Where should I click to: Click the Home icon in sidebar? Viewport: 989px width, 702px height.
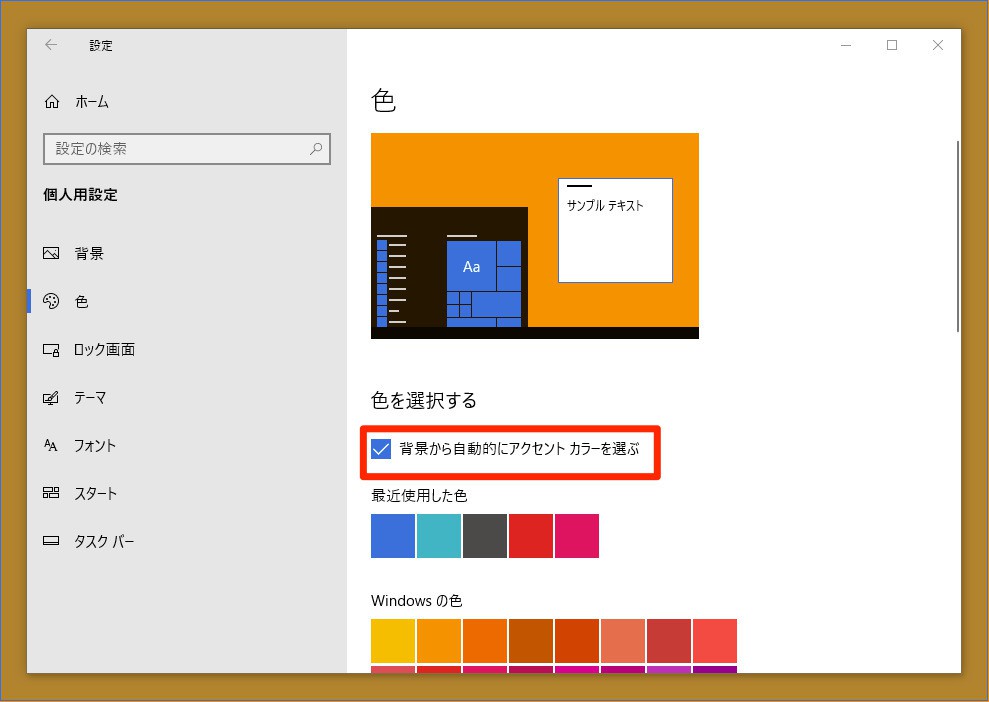[x=52, y=102]
